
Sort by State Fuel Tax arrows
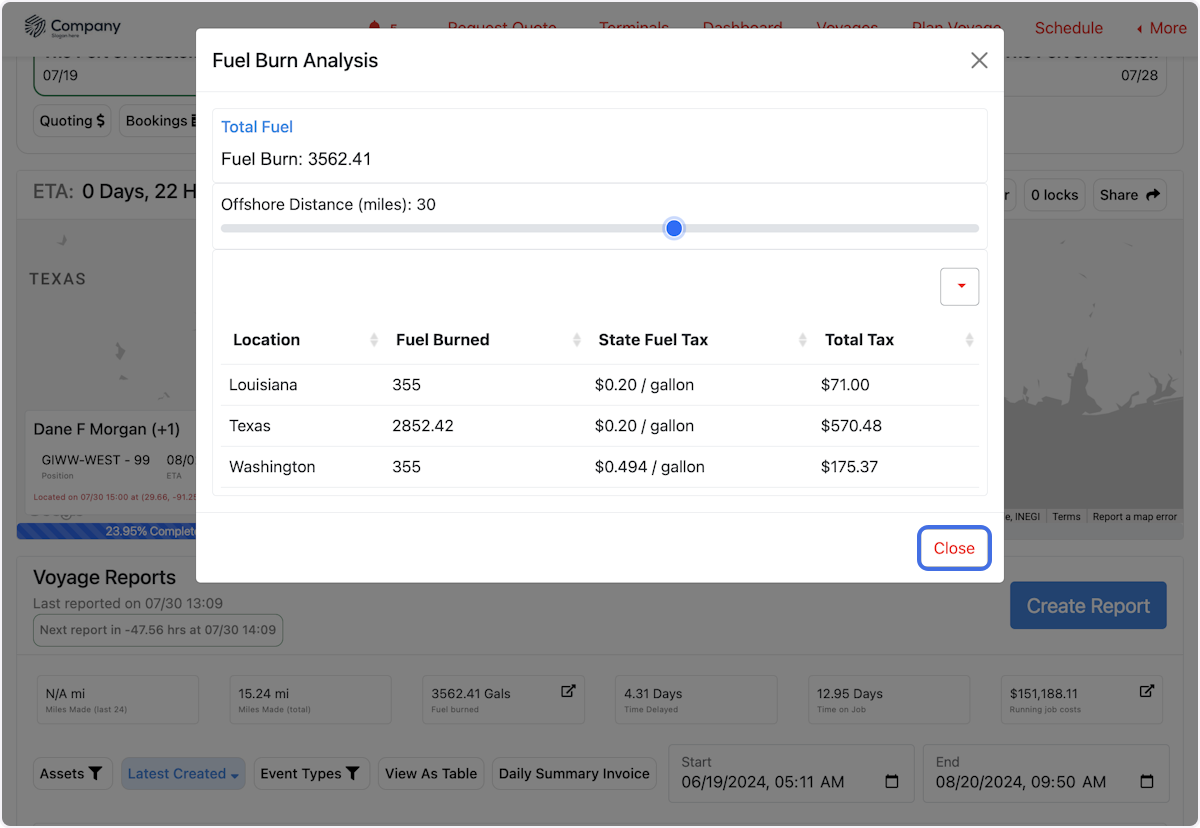click(x=803, y=340)
